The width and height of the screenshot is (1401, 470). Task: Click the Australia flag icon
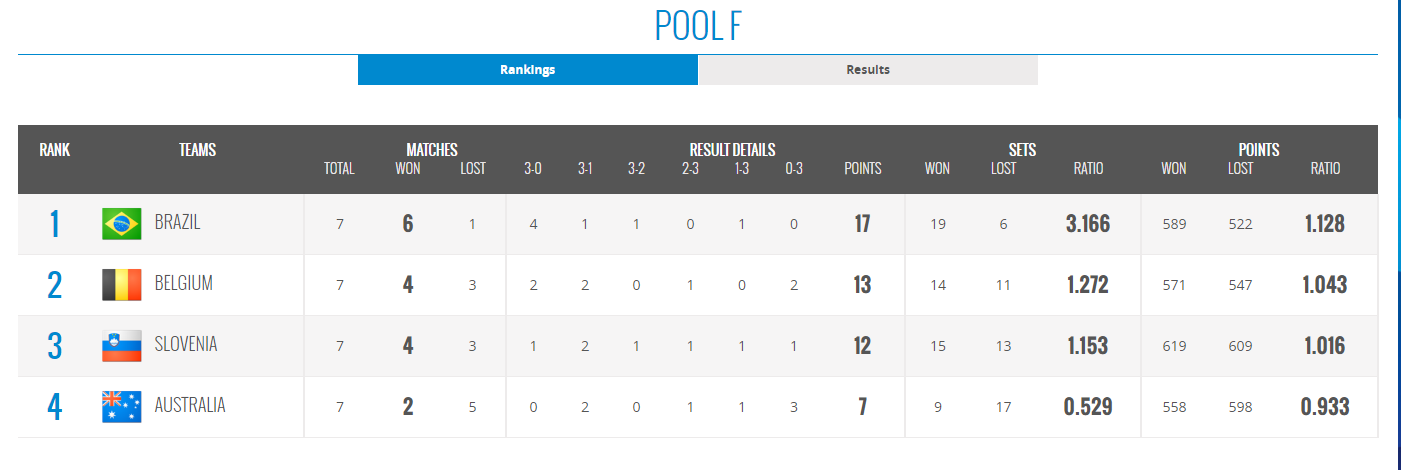coord(121,407)
